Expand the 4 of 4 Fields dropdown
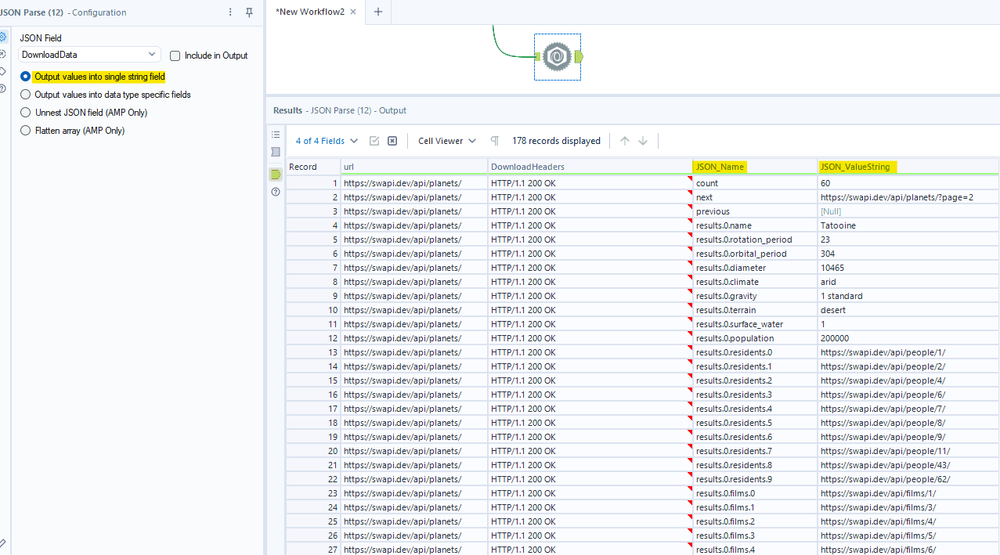Viewport: 1000px width, 555px height. point(326,141)
